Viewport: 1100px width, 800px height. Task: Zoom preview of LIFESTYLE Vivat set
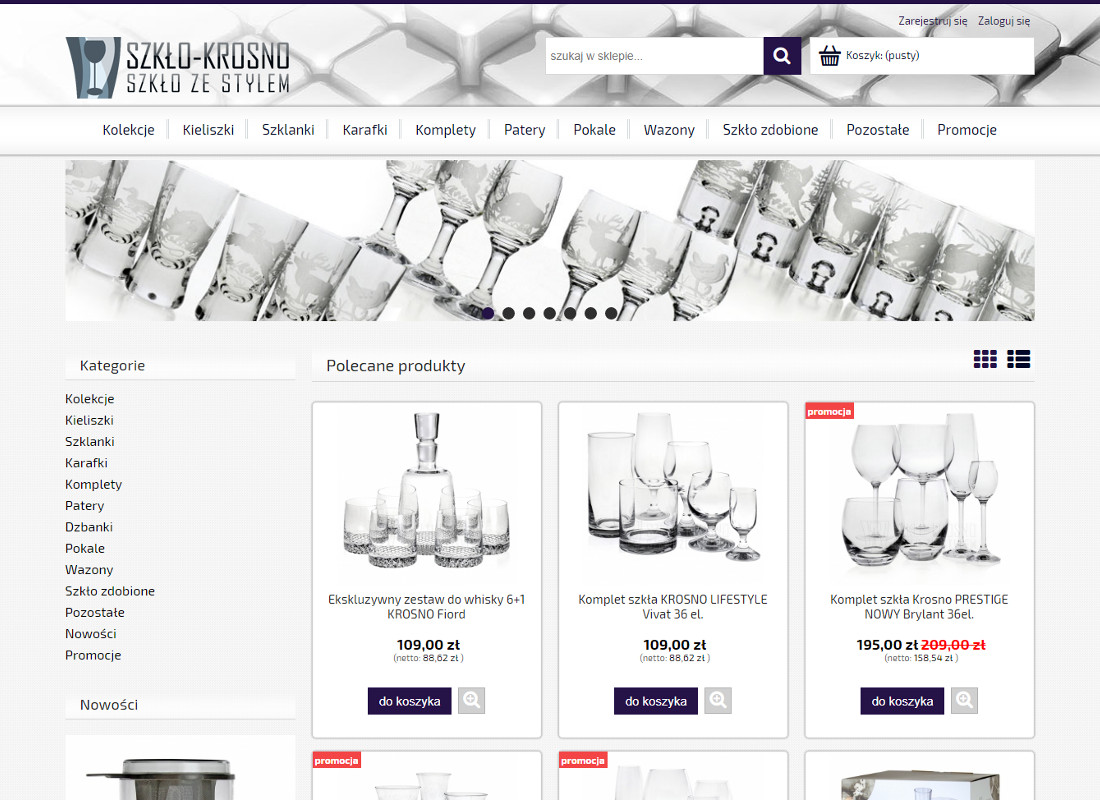718,700
